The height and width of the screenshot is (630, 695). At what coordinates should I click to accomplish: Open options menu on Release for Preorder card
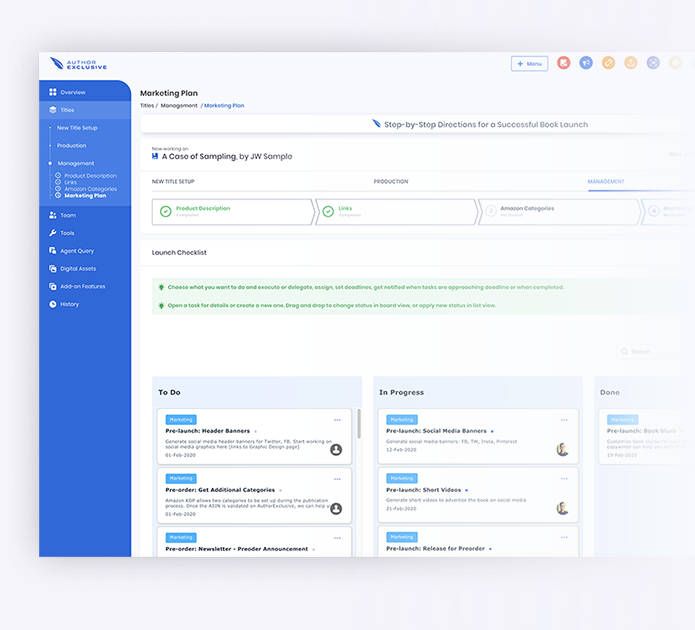(x=564, y=537)
